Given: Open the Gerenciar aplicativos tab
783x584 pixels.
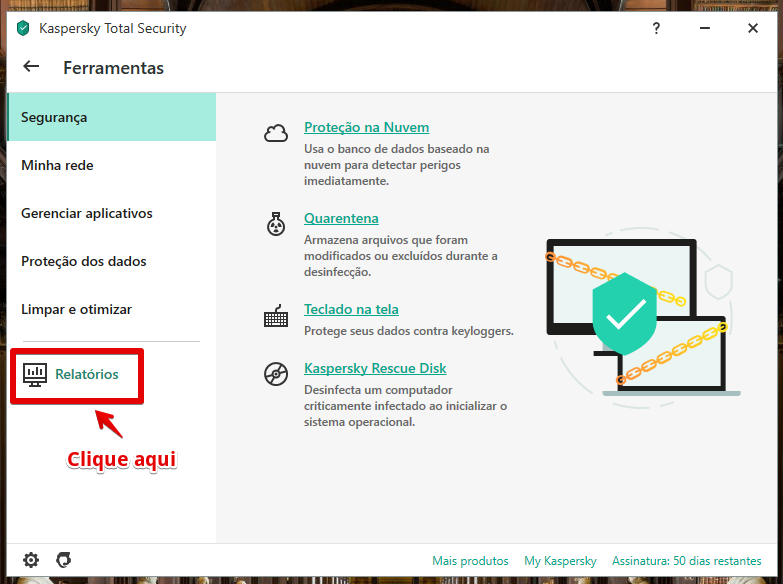Looking at the screenshot, I should tap(112, 213).
